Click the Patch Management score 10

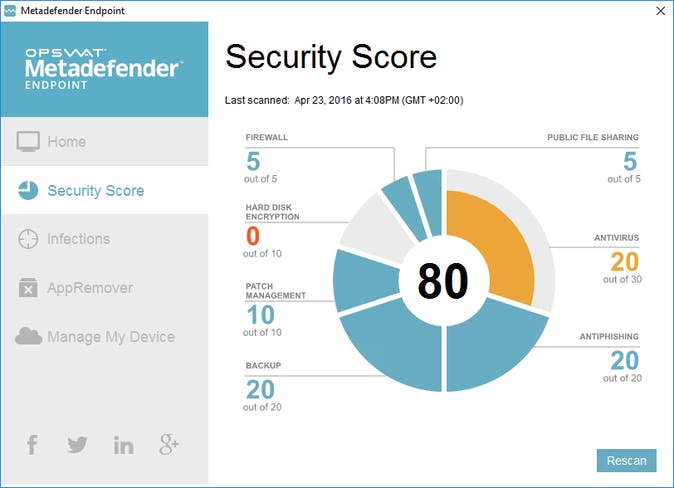260,315
